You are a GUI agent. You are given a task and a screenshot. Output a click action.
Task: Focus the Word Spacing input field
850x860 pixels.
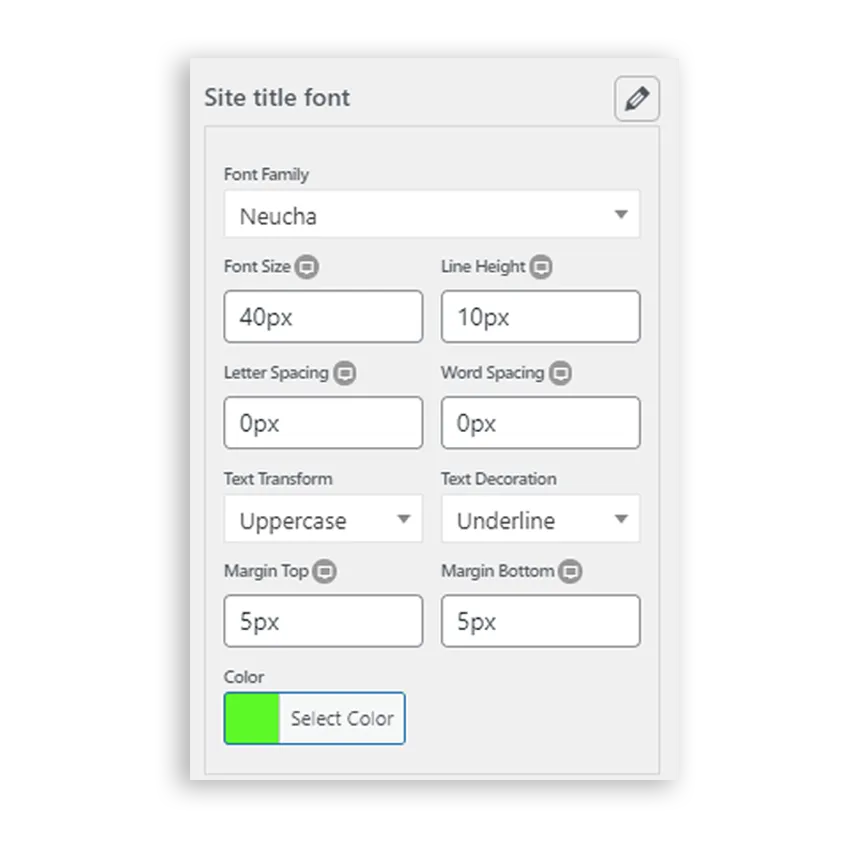(x=541, y=423)
